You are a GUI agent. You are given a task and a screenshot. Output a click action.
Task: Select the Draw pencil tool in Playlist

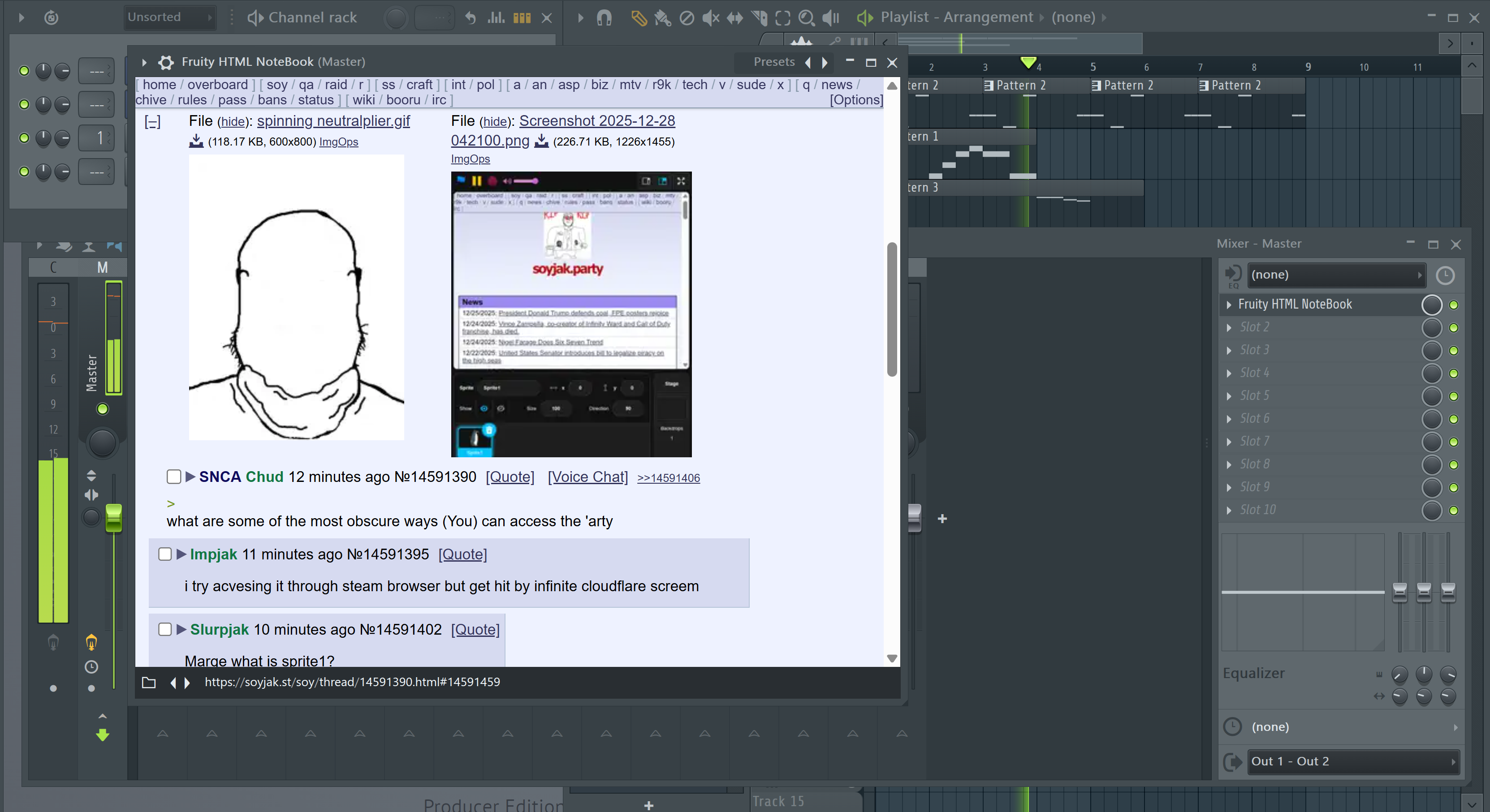tap(639, 18)
